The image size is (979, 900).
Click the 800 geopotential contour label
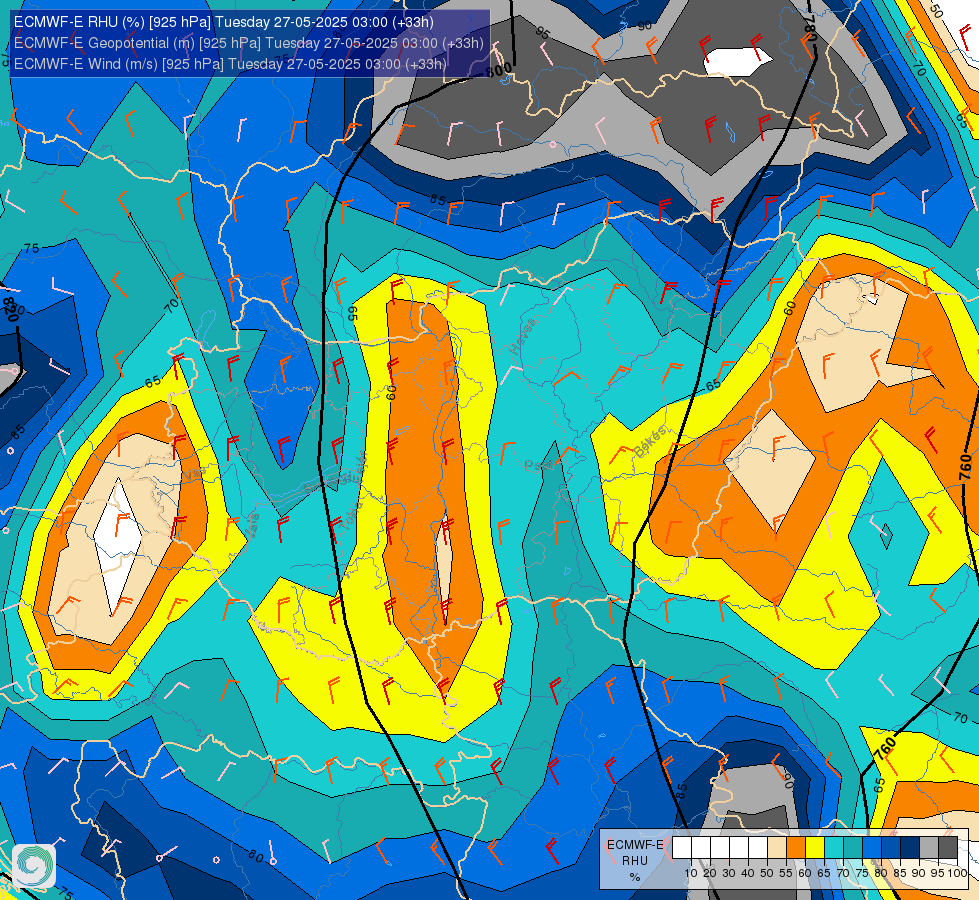point(499,70)
